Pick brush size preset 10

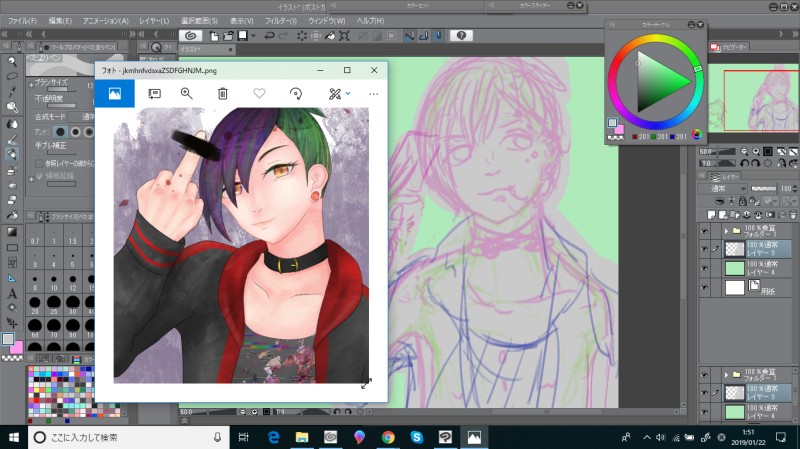coord(54,283)
